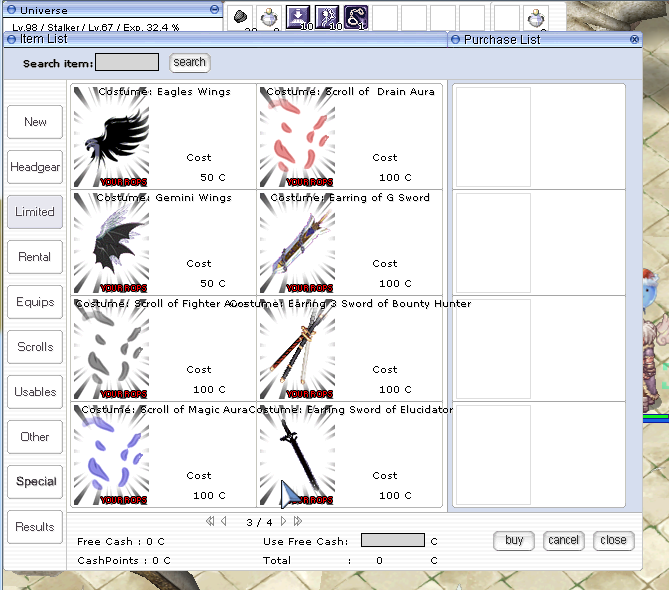Show the search Results tab
This screenshot has width=669, height=590.
(35, 527)
